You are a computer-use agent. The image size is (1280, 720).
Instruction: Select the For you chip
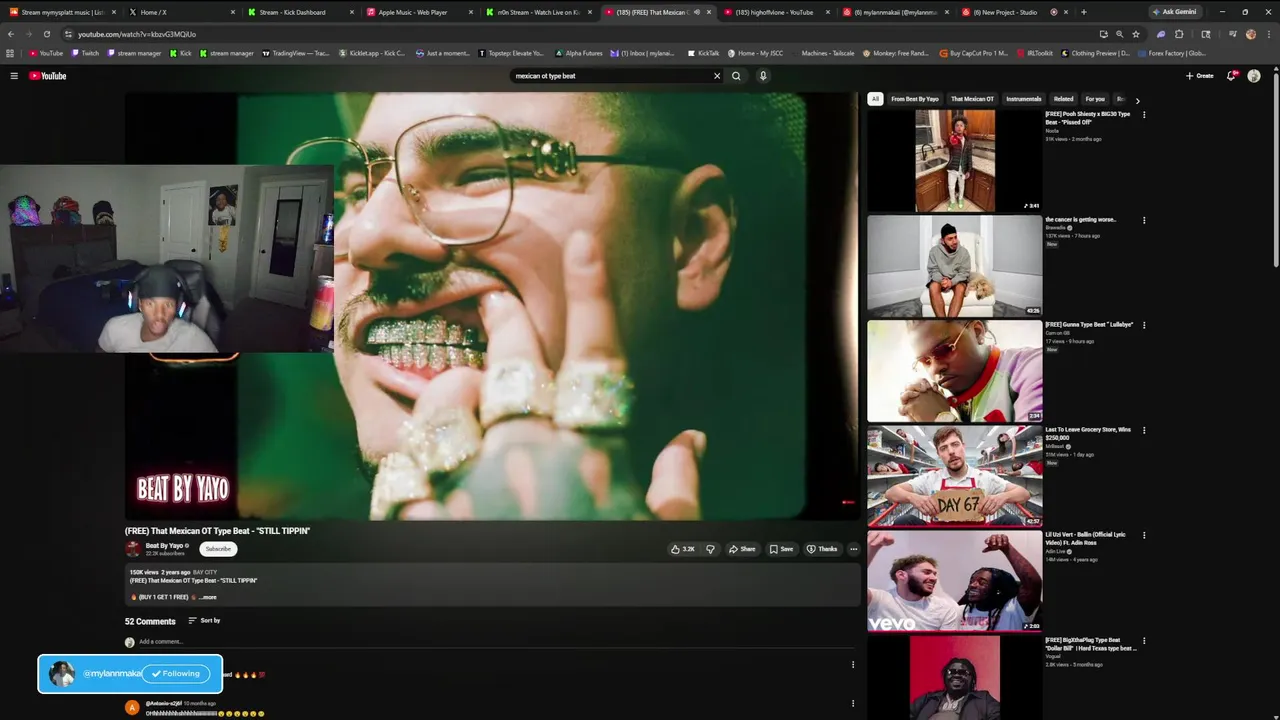pyautogui.click(x=1095, y=99)
